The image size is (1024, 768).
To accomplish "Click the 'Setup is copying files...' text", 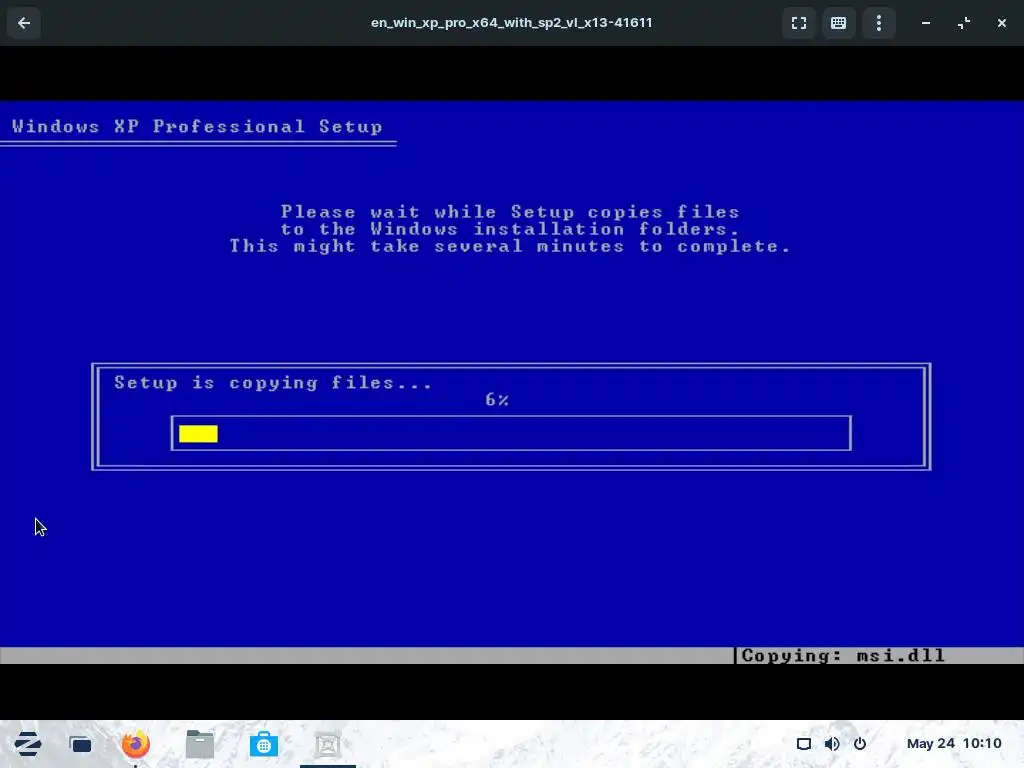I will click(273, 383).
